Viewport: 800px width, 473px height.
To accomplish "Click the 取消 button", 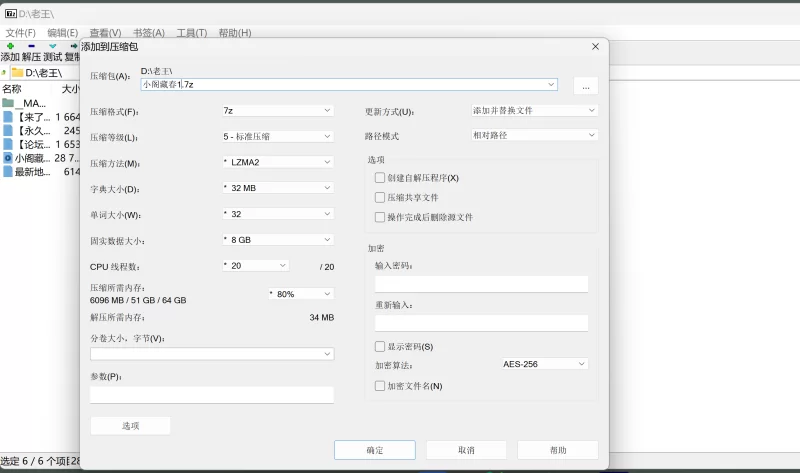I will [466, 450].
